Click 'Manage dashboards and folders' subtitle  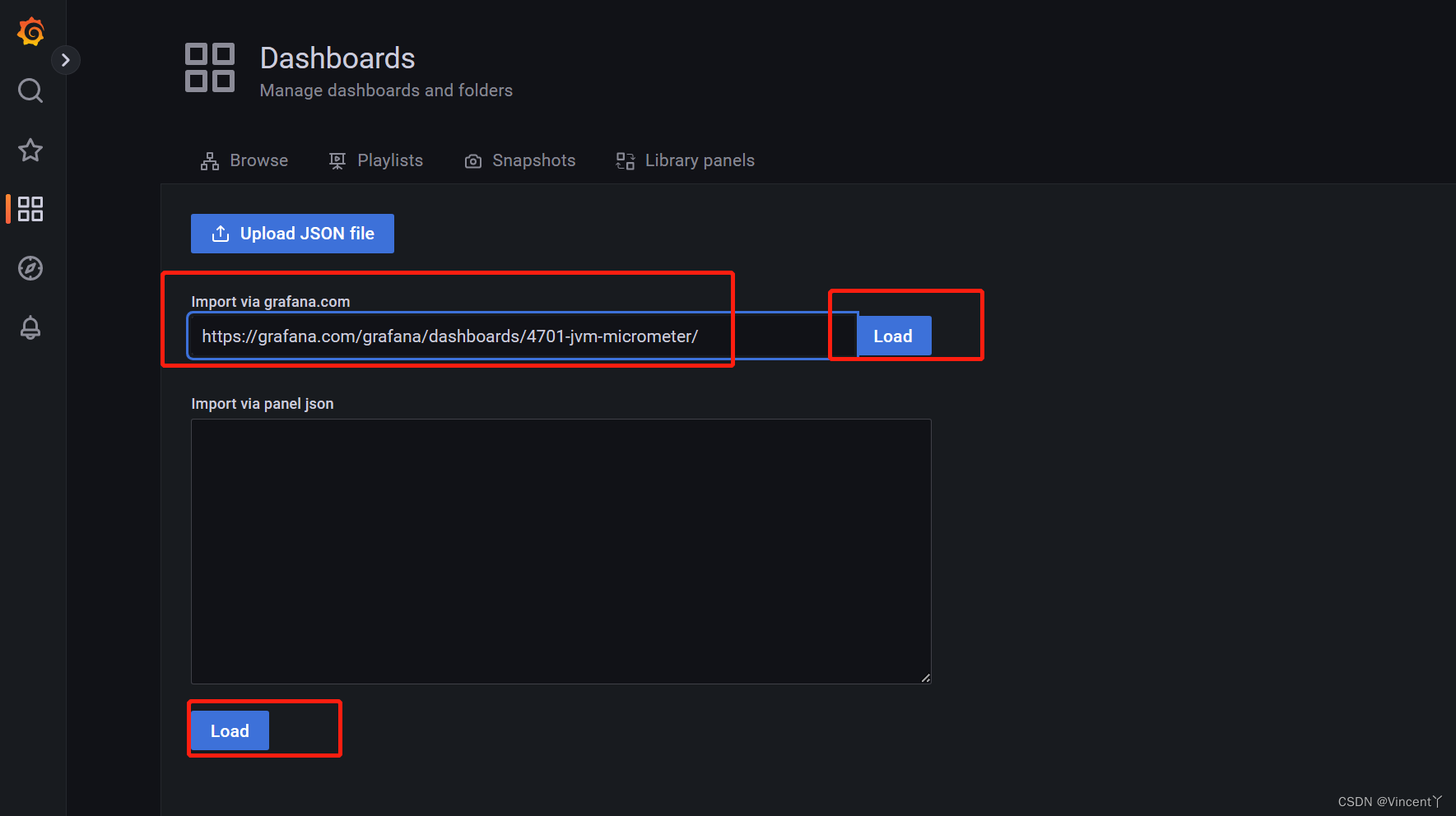(386, 90)
